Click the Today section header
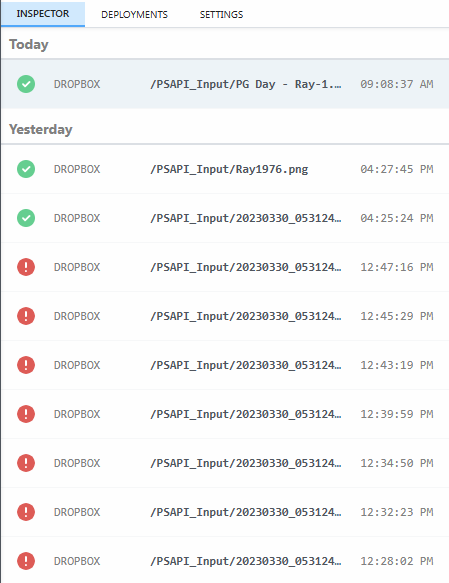The width and height of the screenshot is (449, 583). [x=29, y=44]
